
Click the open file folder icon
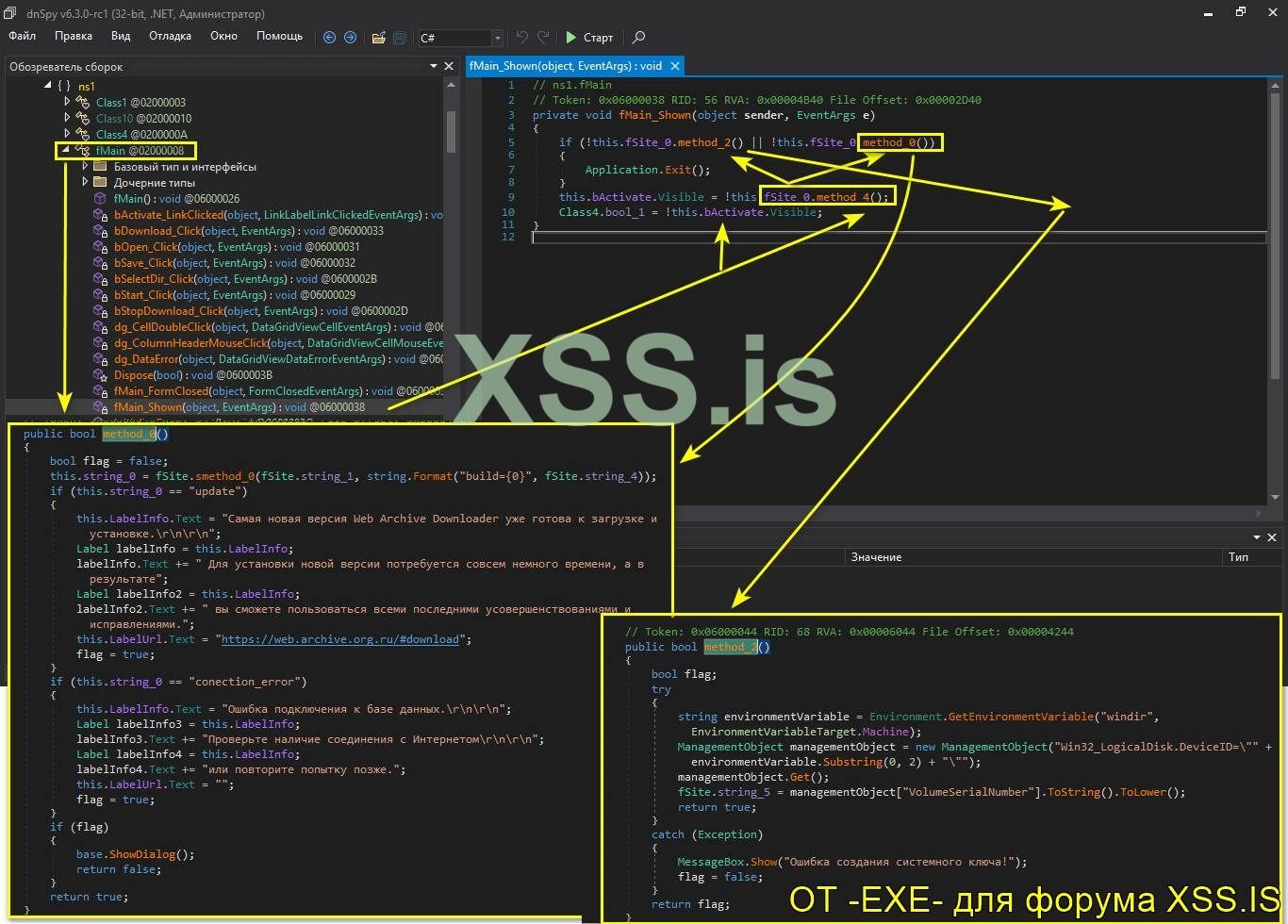[x=378, y=38]
